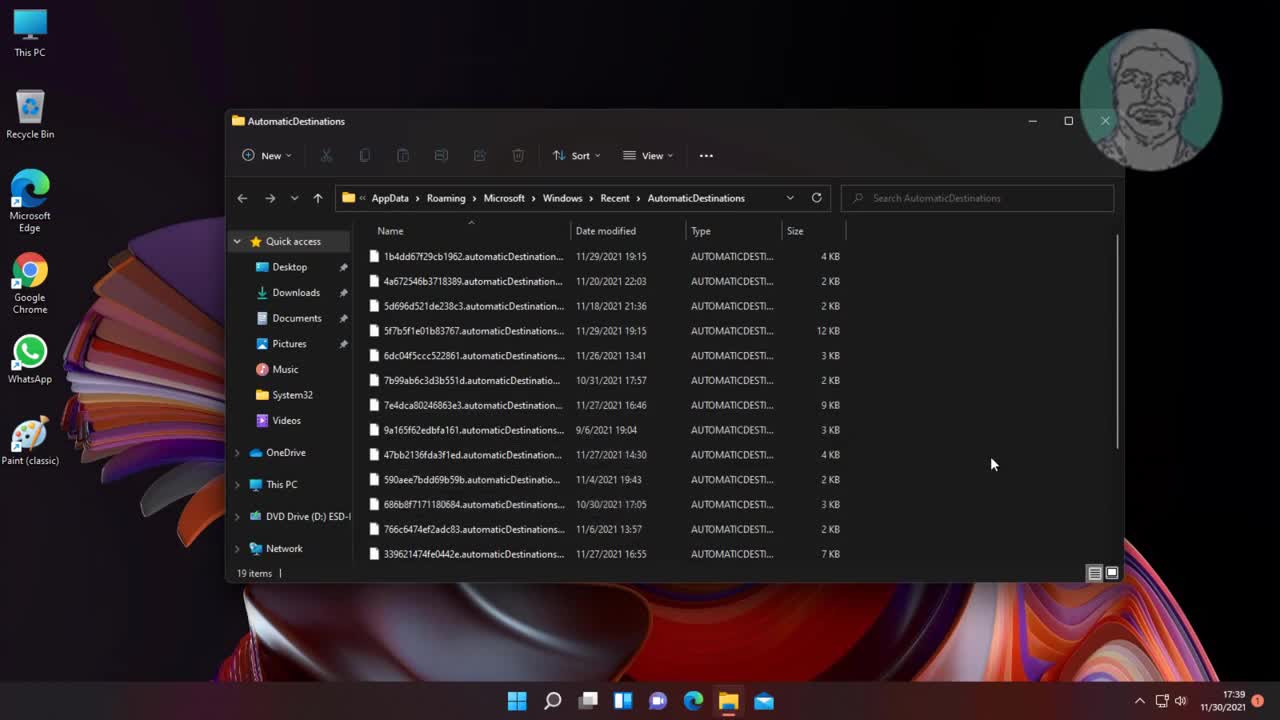Click the Cut scissors icon in toolbar

(x=326, y=156)
